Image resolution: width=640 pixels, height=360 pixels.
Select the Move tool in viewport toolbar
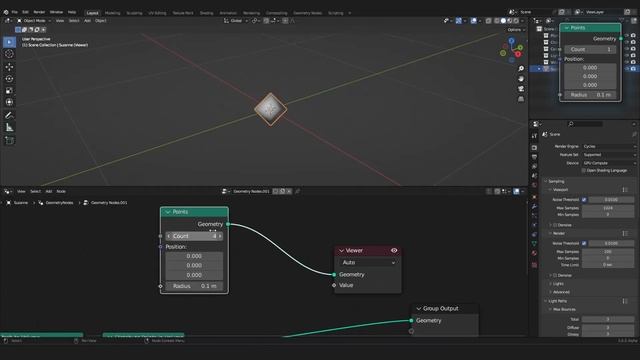(x=9, y=67)
